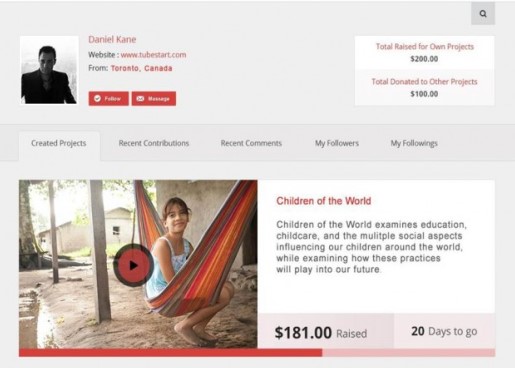Open Daniel Kane's profile photo
Screen dimensions: 515x368
pyautogui.click(x=49, y=70)
